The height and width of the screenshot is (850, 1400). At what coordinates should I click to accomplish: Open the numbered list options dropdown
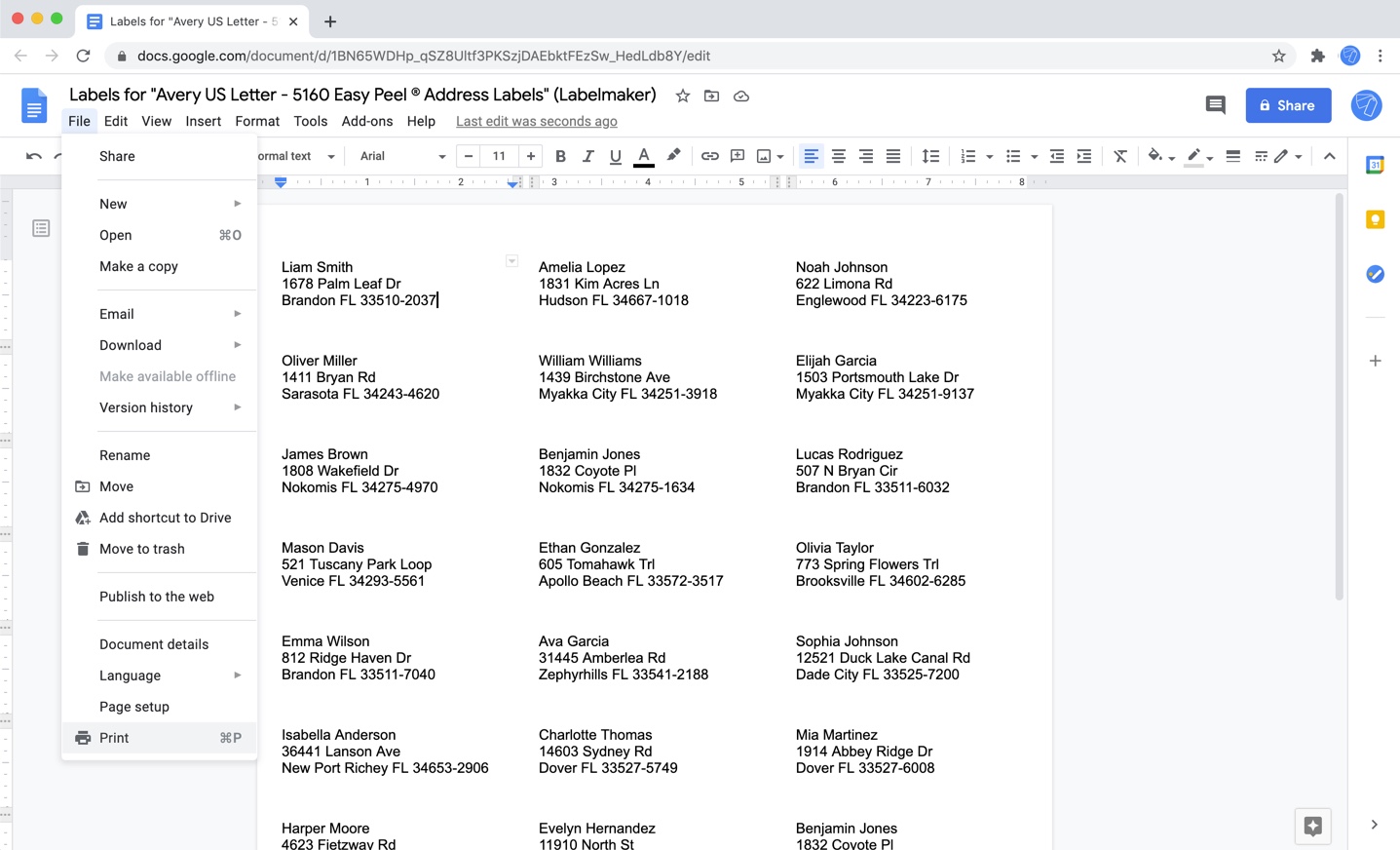pos(988,156)
